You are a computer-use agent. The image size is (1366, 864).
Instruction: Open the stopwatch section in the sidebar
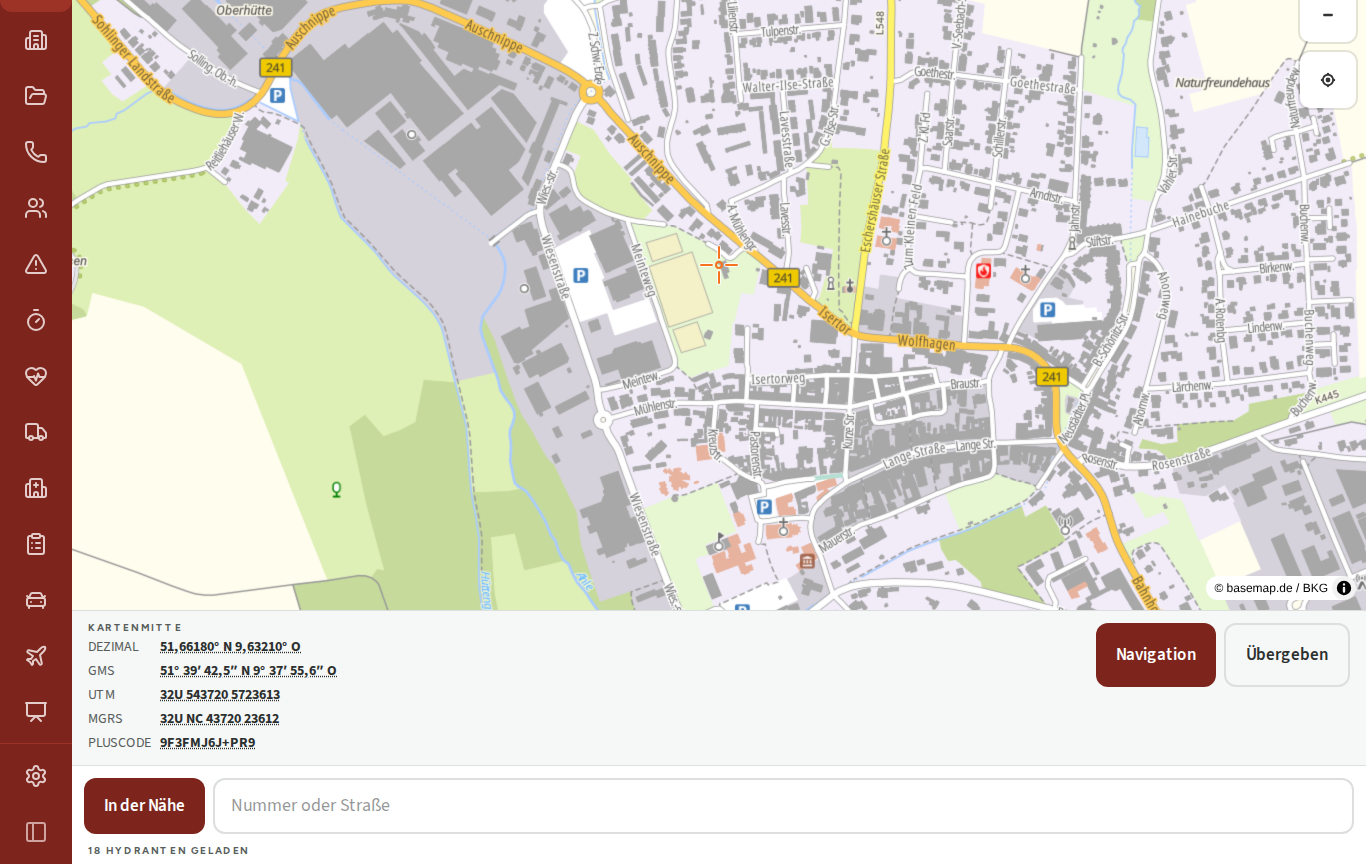[x=36, y=320]
